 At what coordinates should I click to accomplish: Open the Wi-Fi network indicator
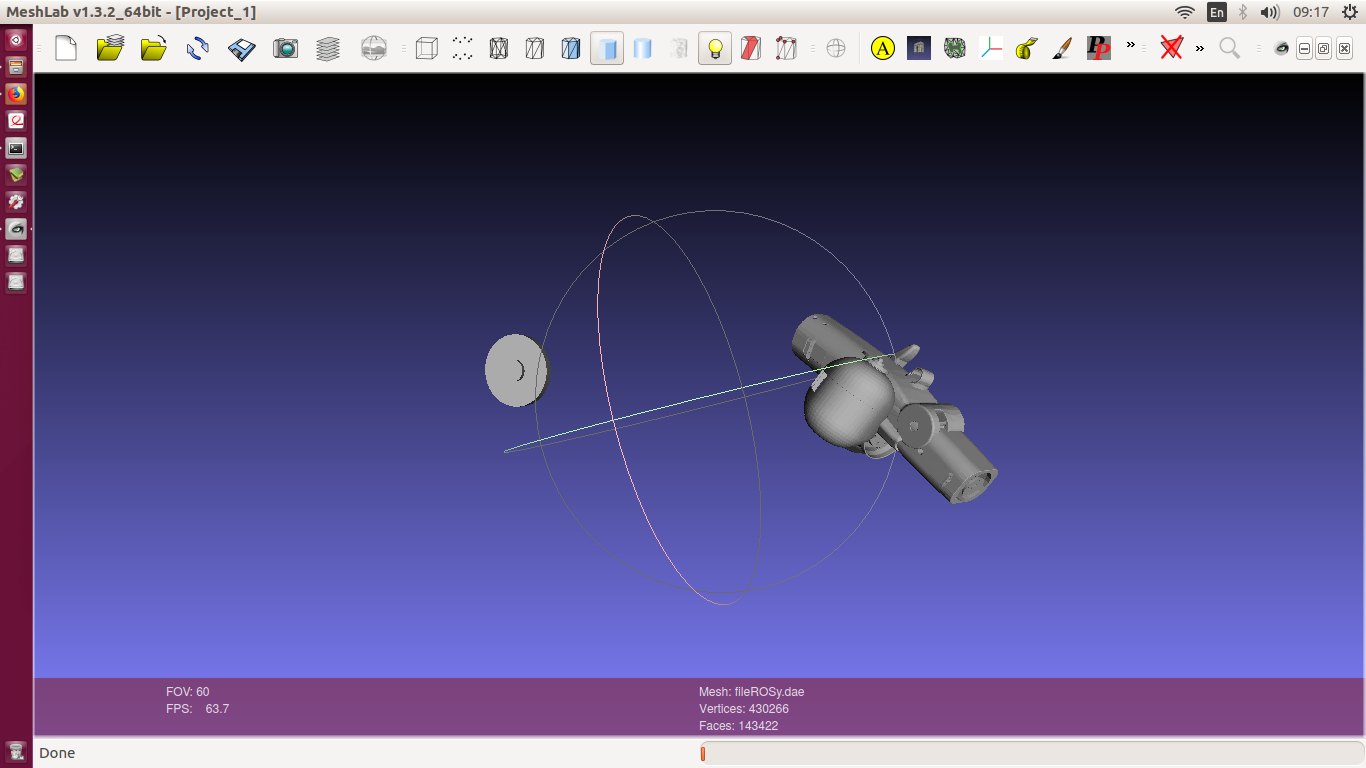(1185, 12)
